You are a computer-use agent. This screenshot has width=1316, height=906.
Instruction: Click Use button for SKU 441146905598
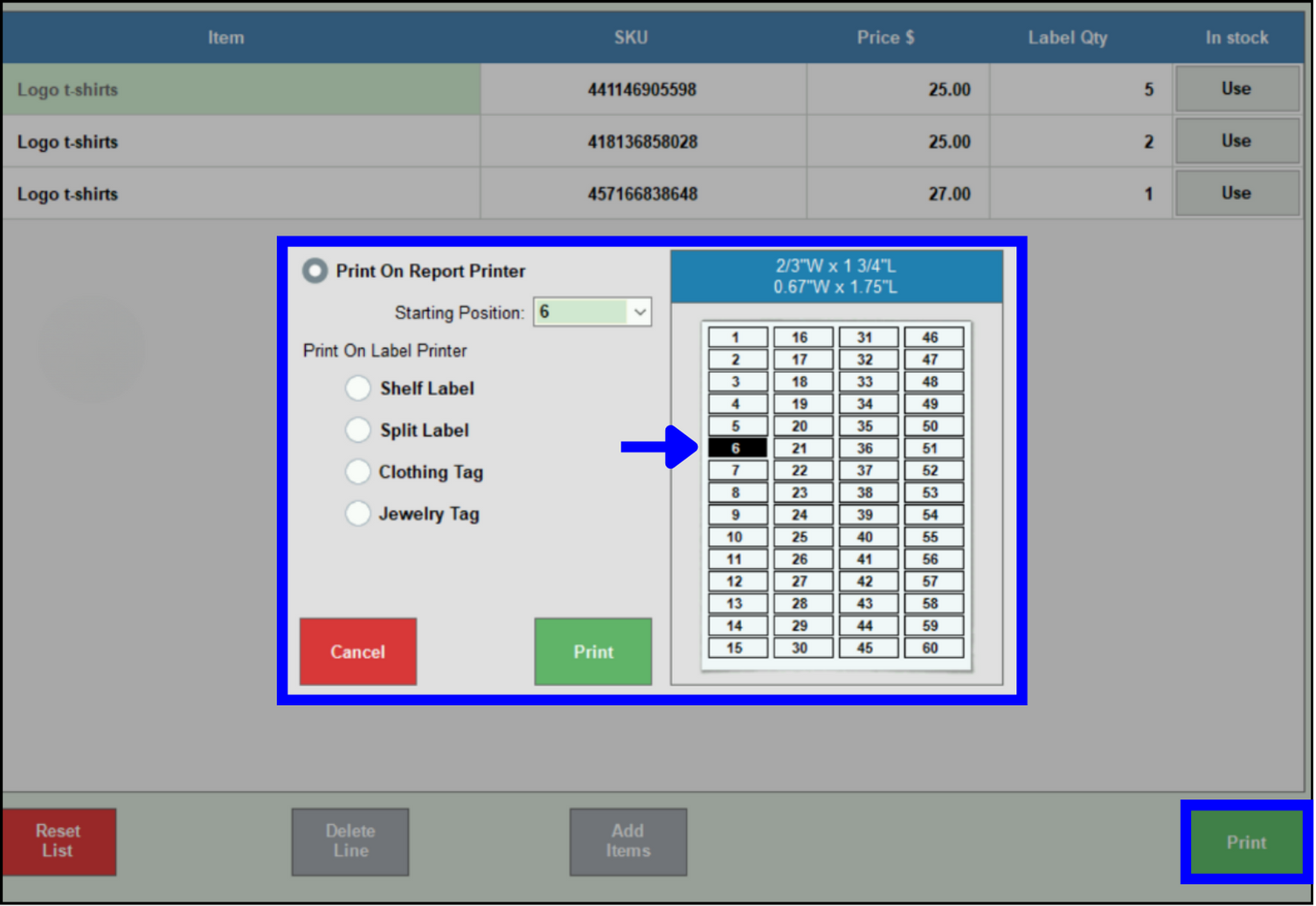click(1236, 89)
